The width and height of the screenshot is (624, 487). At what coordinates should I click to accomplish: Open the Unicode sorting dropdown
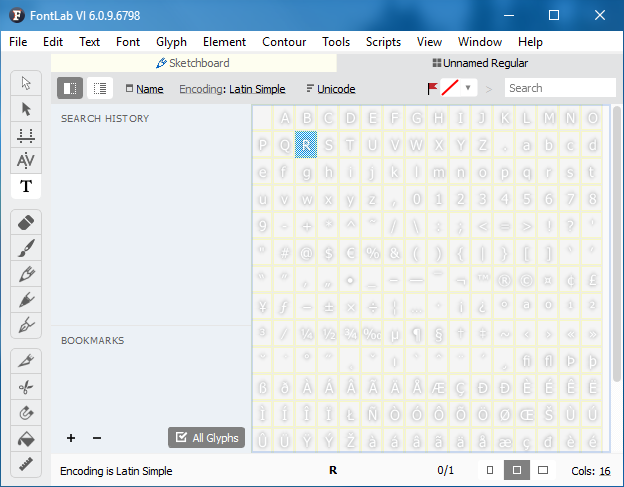330,89
